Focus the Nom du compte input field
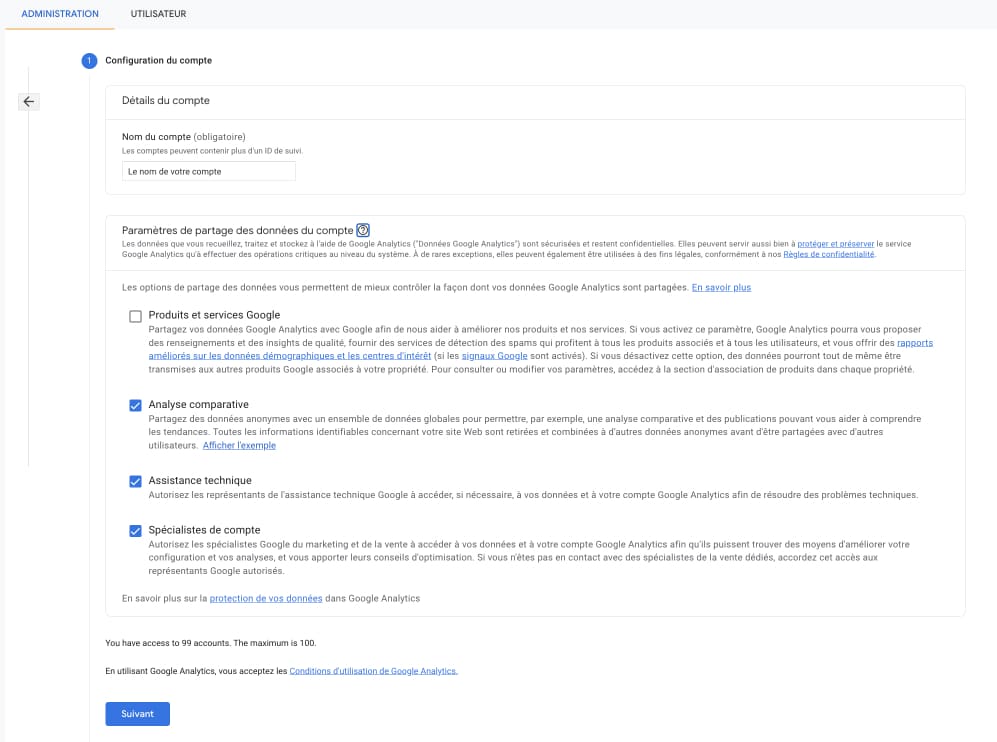997x742 pixels. 209,172
